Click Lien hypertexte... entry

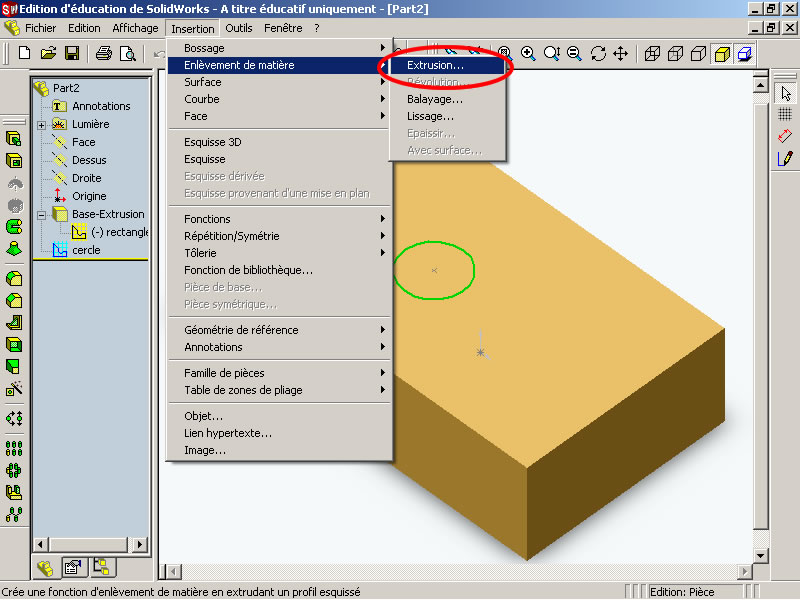click(280, 433)
